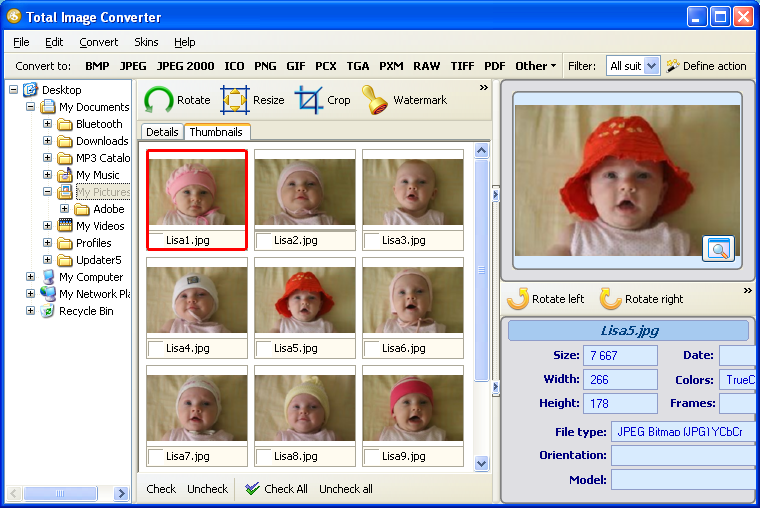Click the magnifier icon on preview image
The height and width of the screenshot is (508, 760).
tap(717, 249)
